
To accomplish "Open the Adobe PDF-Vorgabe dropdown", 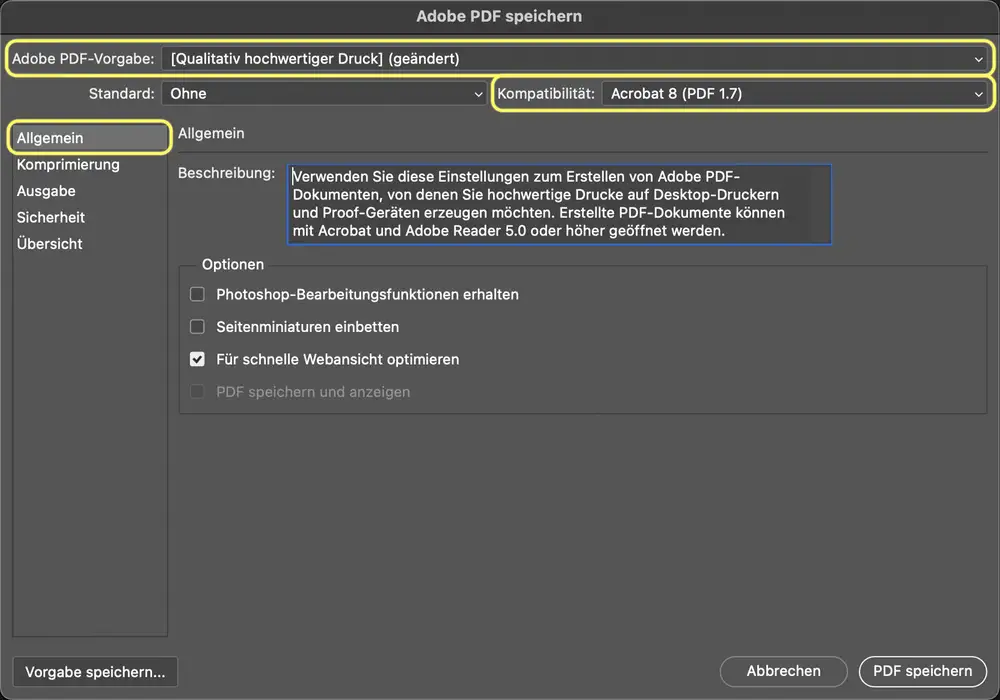I will tap(574, 59).
